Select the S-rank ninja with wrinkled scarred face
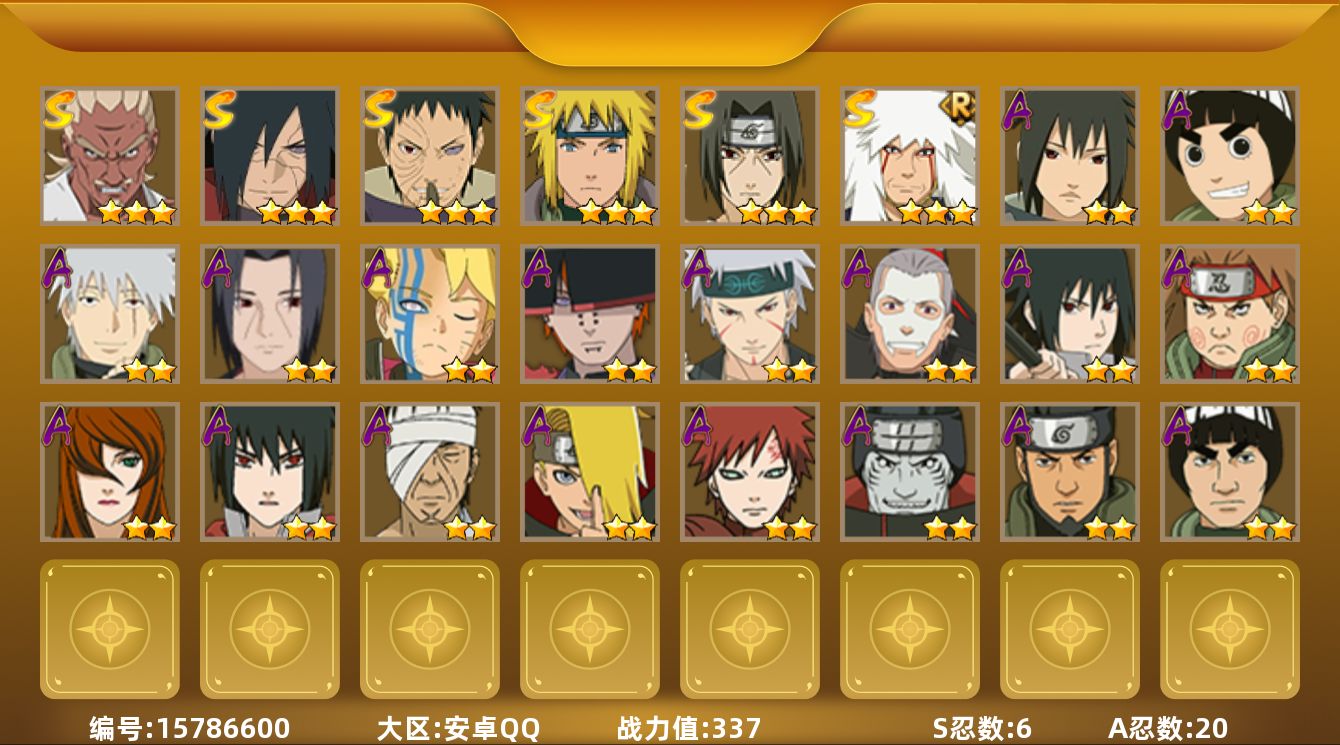 [429, 155]
